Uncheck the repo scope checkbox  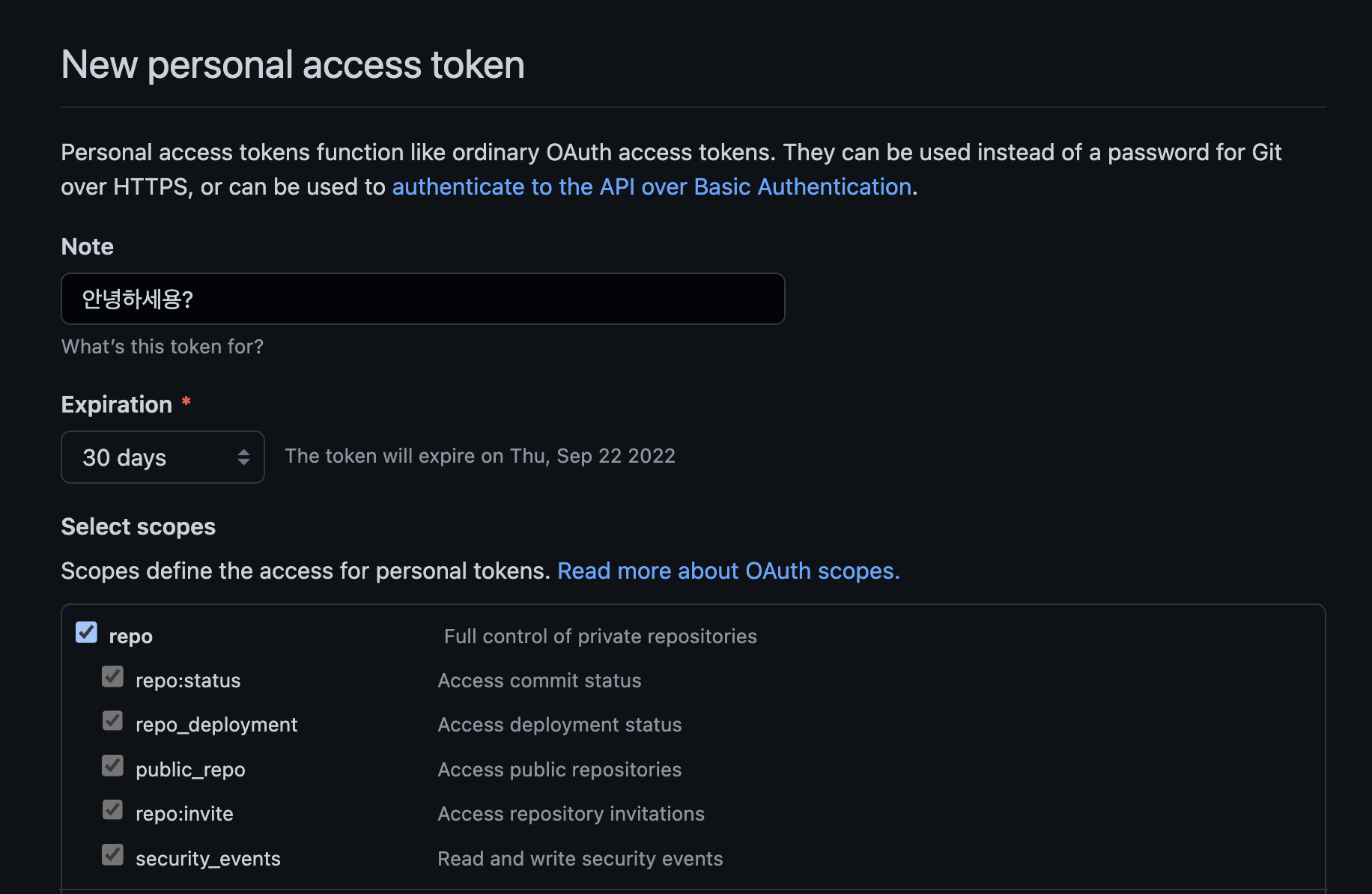tap(86, 633)
